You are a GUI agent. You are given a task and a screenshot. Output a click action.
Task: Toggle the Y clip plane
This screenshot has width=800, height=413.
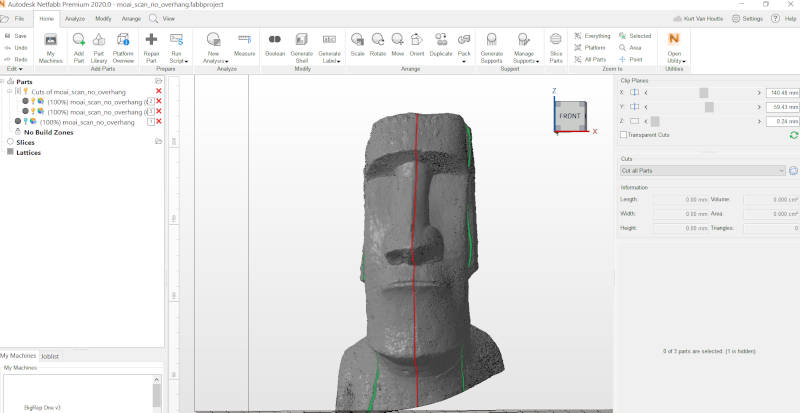(634, 107)
